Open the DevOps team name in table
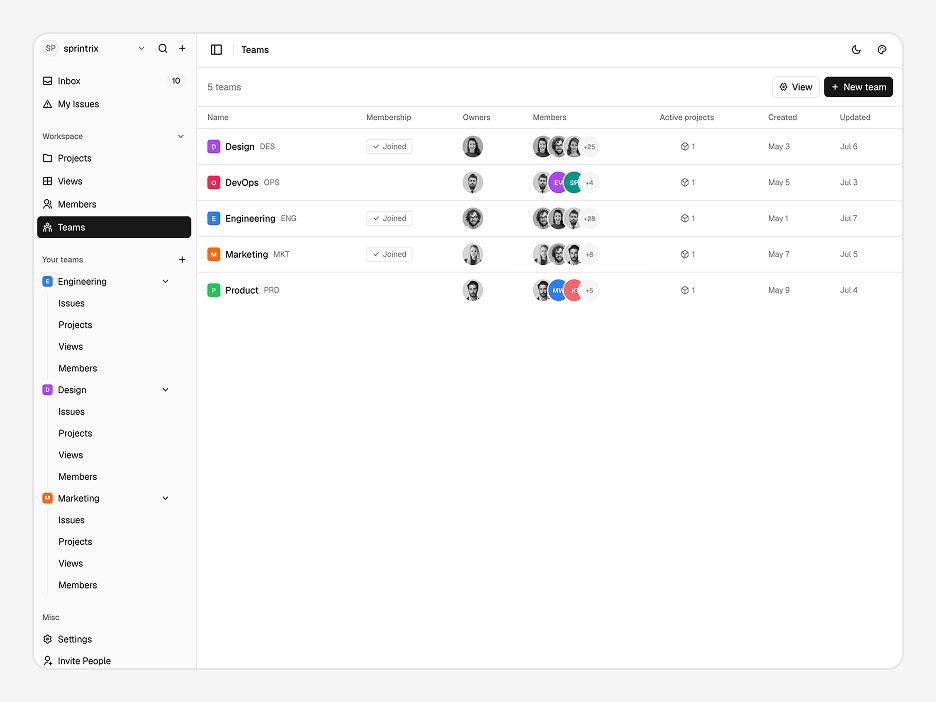The width and height of the screenshot is (936, 702). 242,183
